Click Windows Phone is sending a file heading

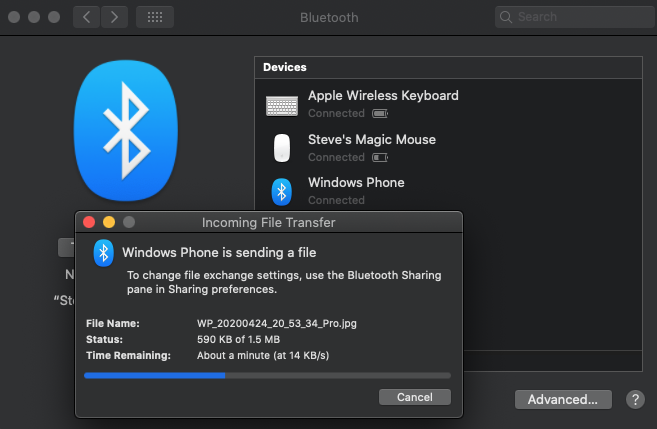point(219,253)
